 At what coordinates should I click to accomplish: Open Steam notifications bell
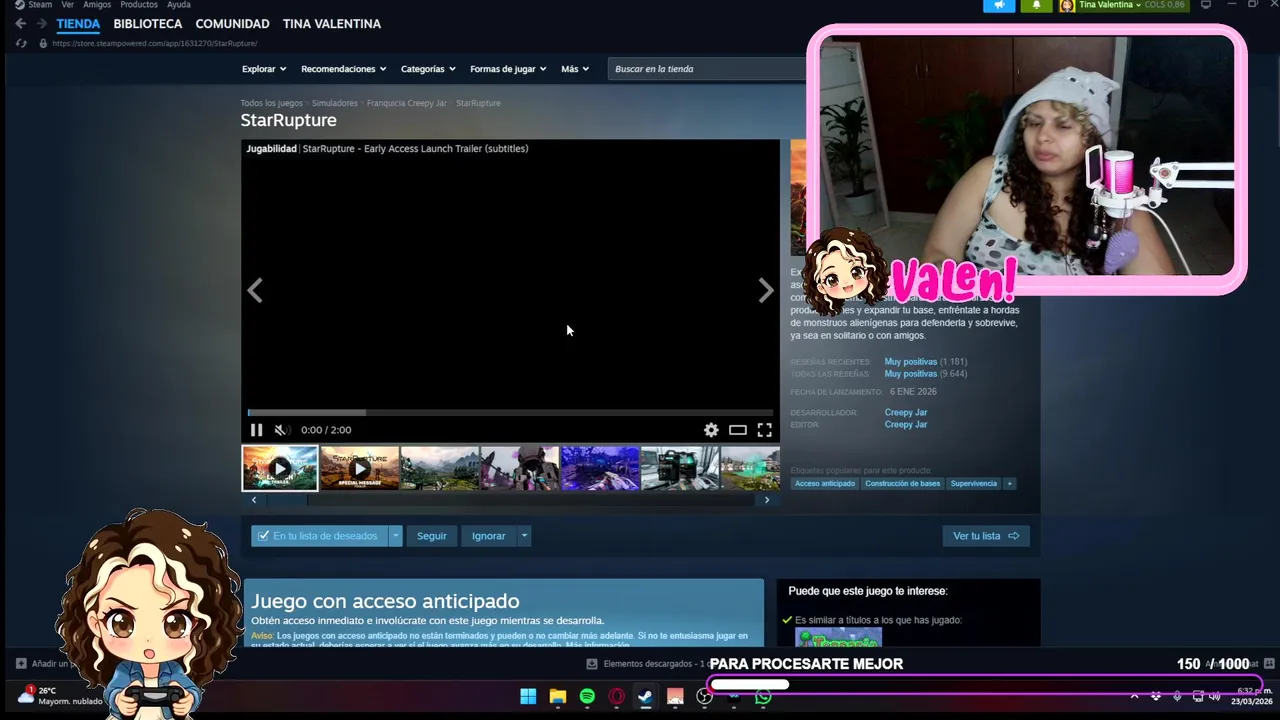pyautogui.click(x=1036, y=5)
